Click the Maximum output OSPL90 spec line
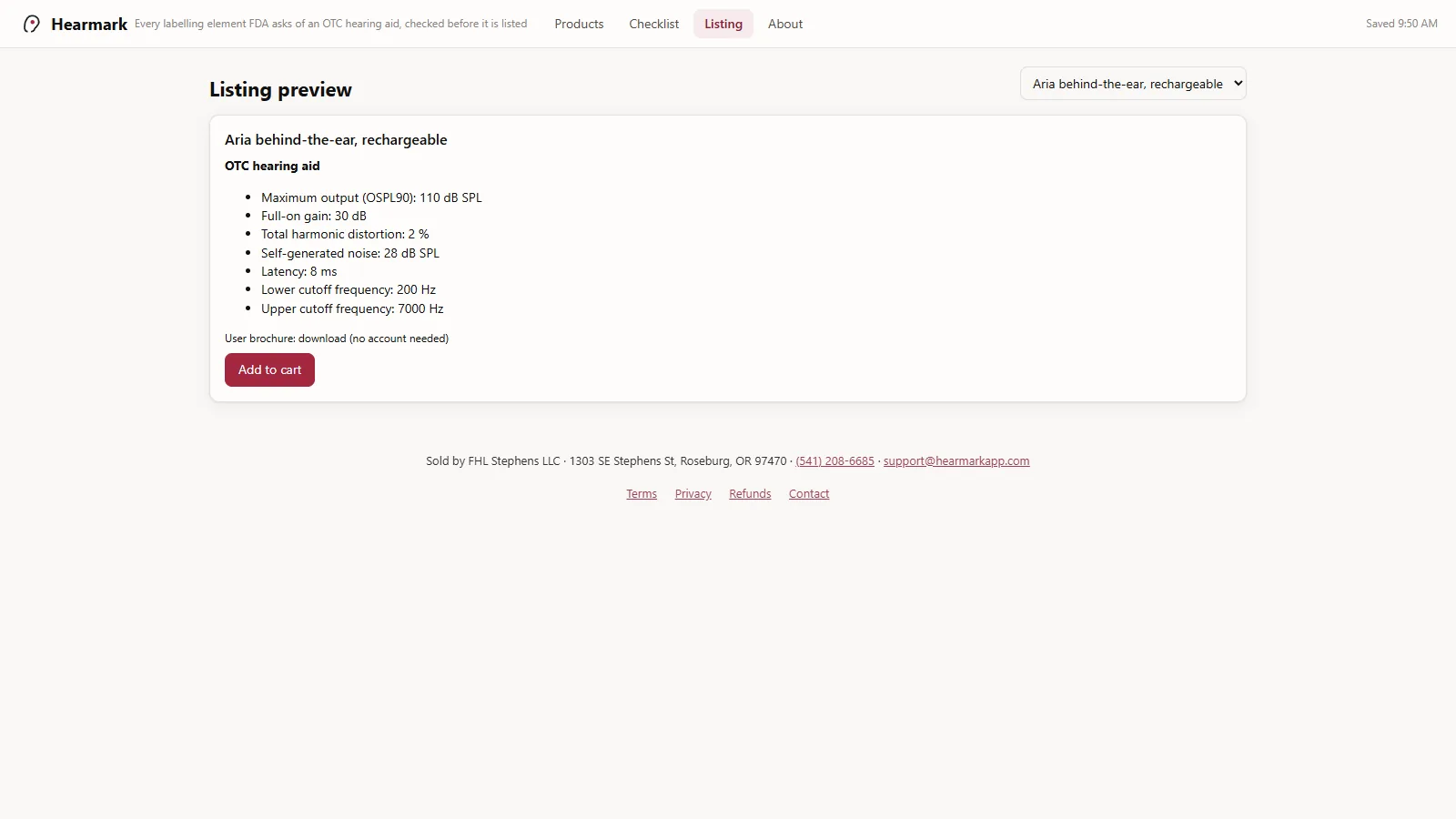Image resolution: width=1456 pixels, height=819 pixels. coord(371,197)
